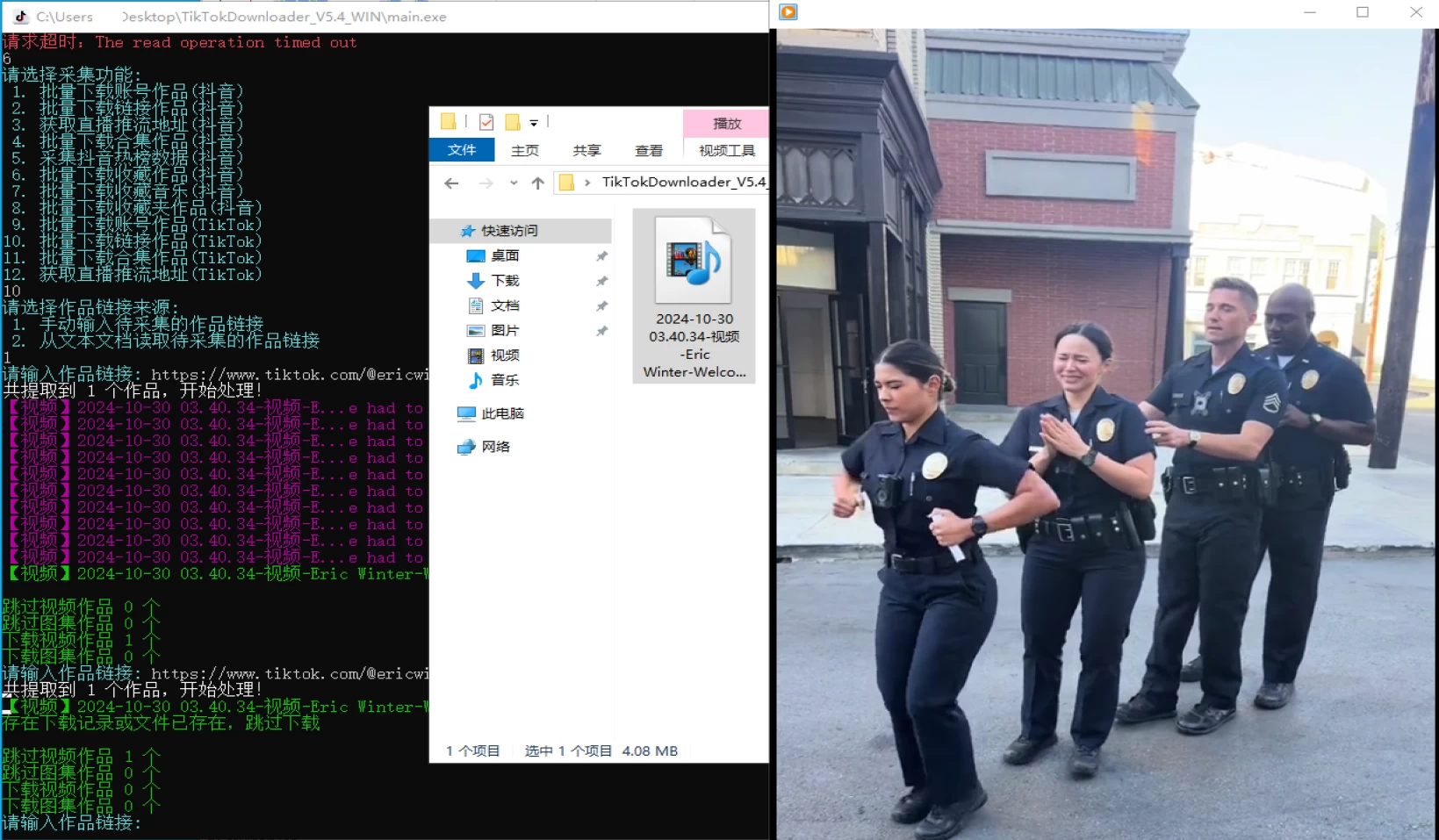Select the downloaded 2024-10-30 video file

pos(694,296)
